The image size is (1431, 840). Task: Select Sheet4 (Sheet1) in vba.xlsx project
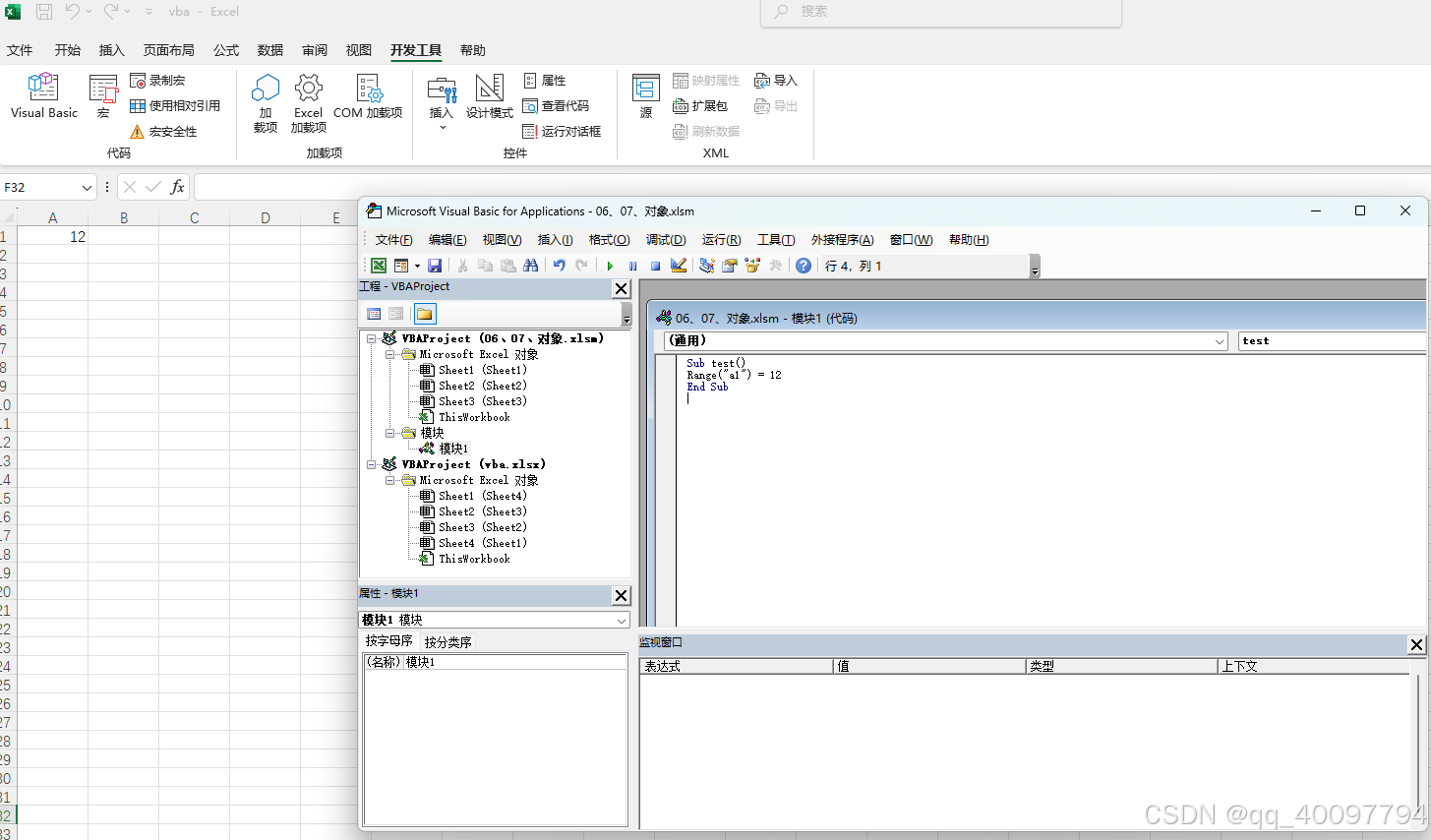(x=482, y=543)
